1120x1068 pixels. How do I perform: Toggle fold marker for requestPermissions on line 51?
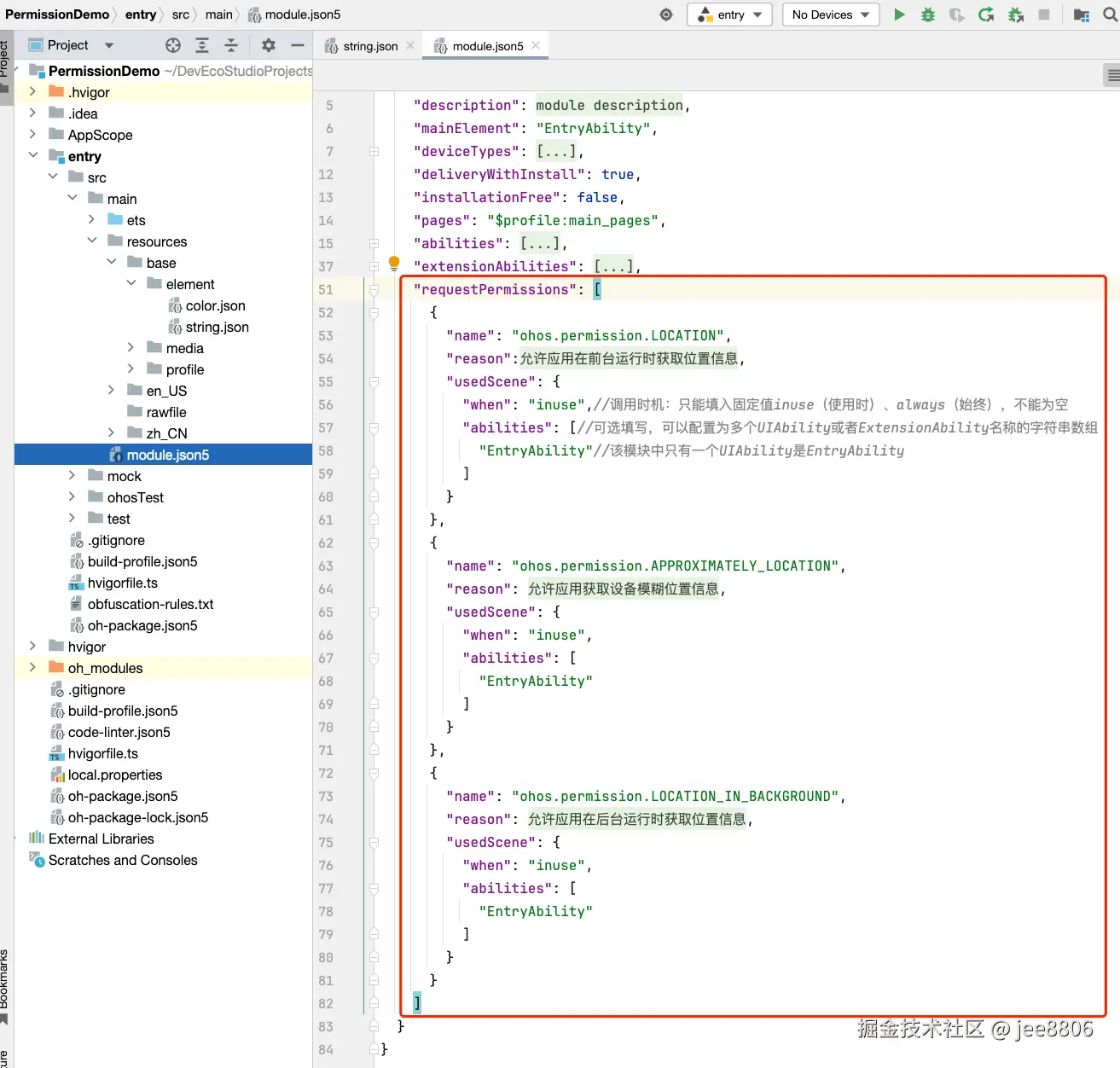374,290
